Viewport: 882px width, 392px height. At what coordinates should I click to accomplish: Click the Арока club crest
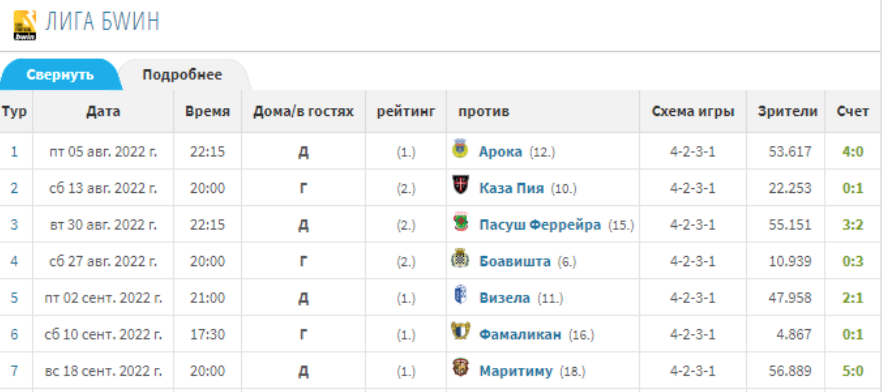click(x=460, y=149)
